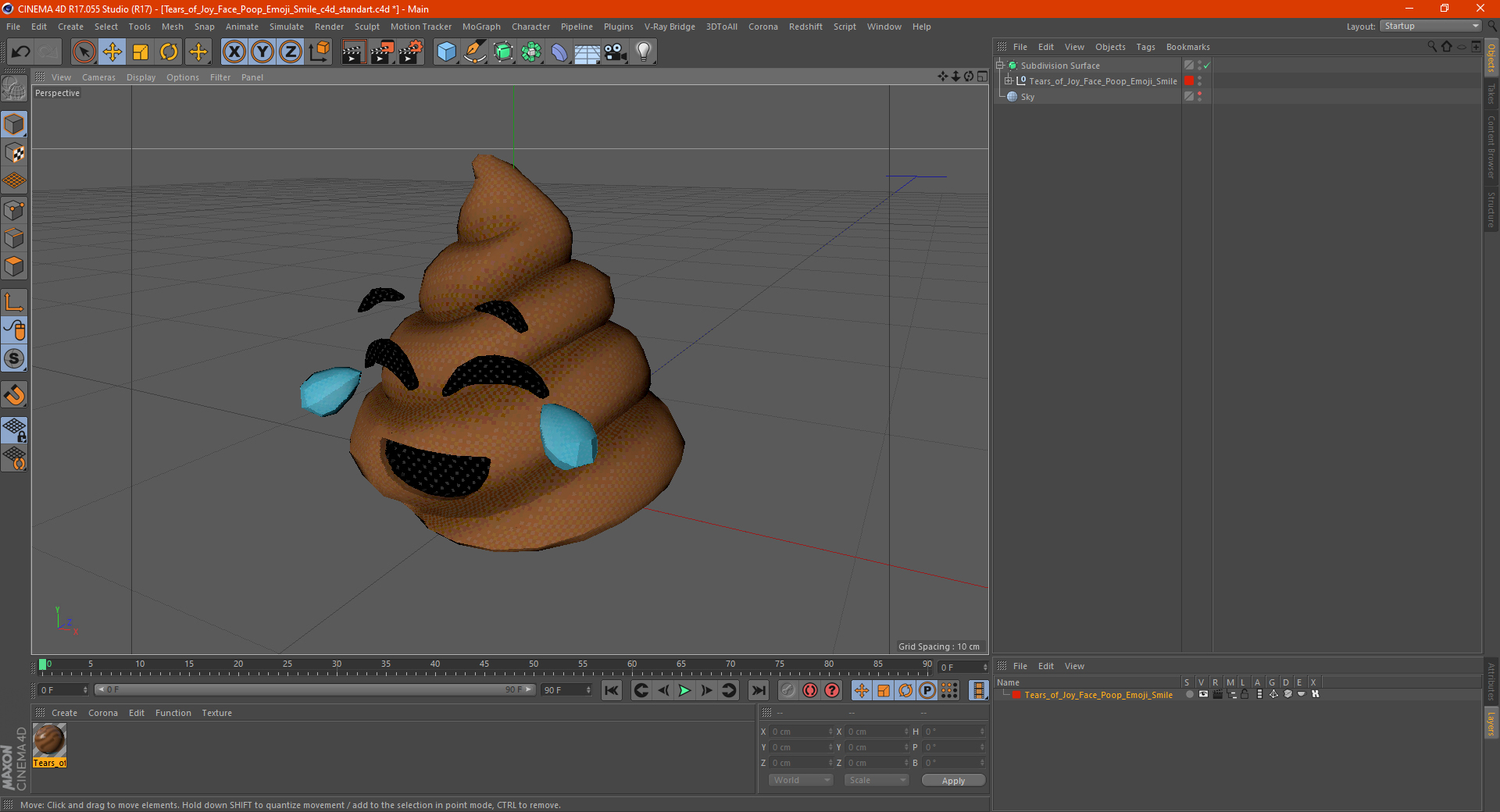This screenshot has height=812, width=1500.
Task: Click the Tears_of material thumbnail
Action: (49, 740)
